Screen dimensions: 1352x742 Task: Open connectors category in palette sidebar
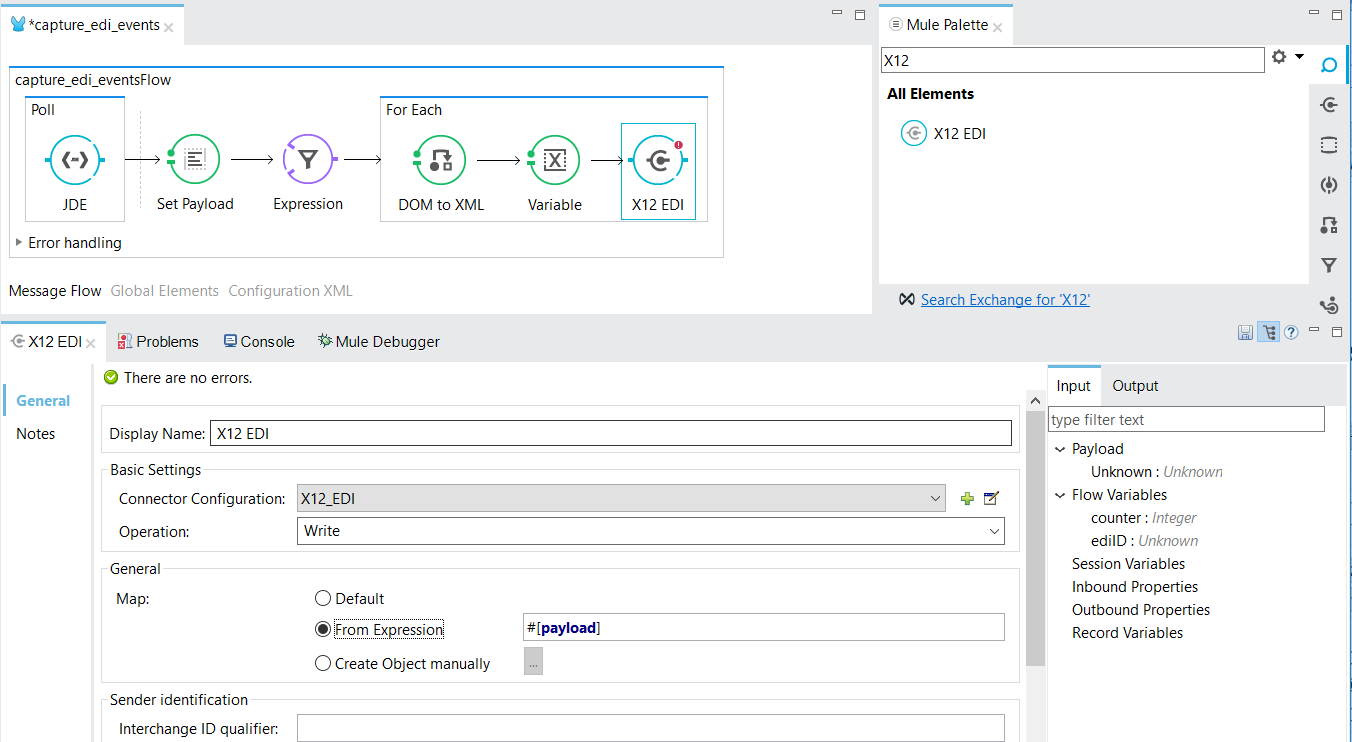click(x=1329, y=105)
